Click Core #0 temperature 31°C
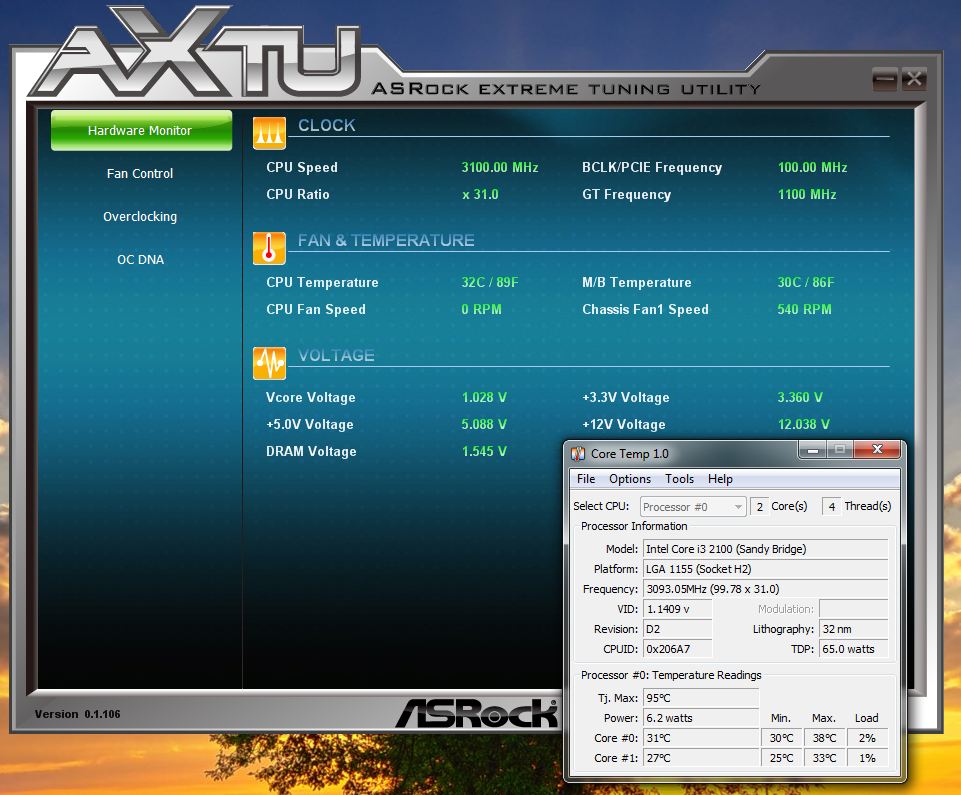The height and width of the screenshot is (795, 961). (701, 739)
